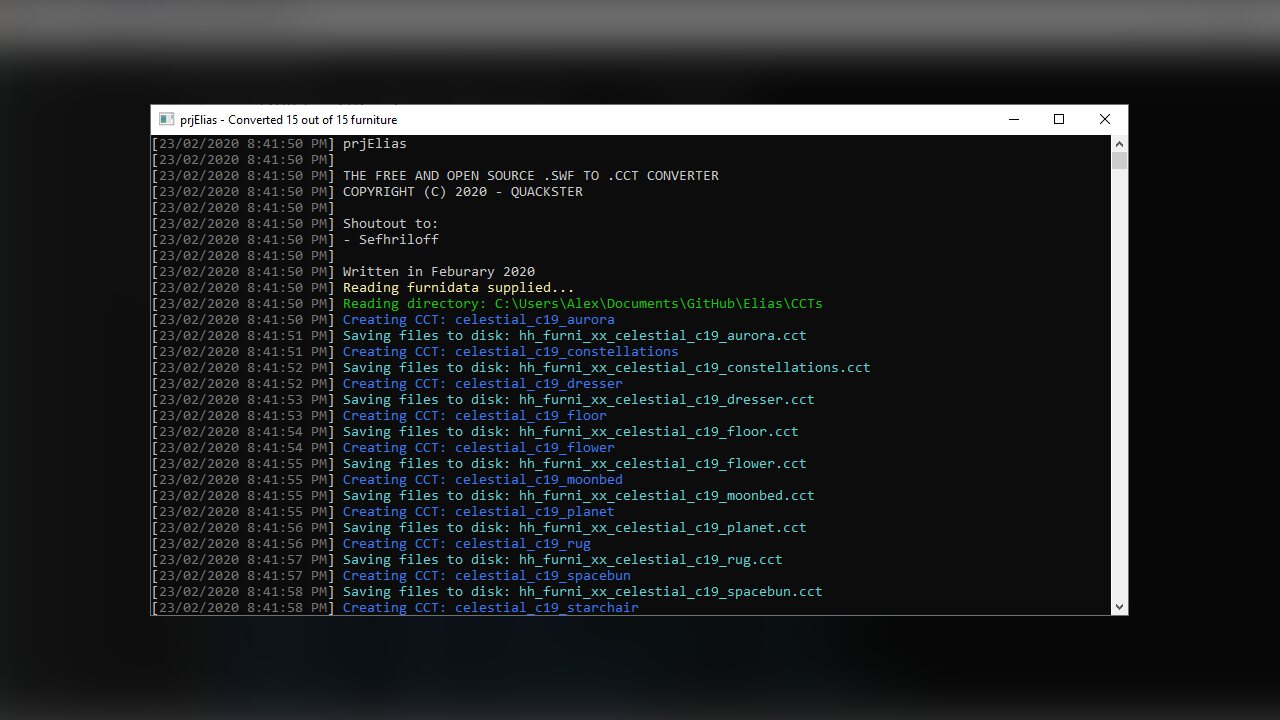Click the hh_furni_xx_celestial_c19_planet.cct saving line

click(x=575, y=527)
